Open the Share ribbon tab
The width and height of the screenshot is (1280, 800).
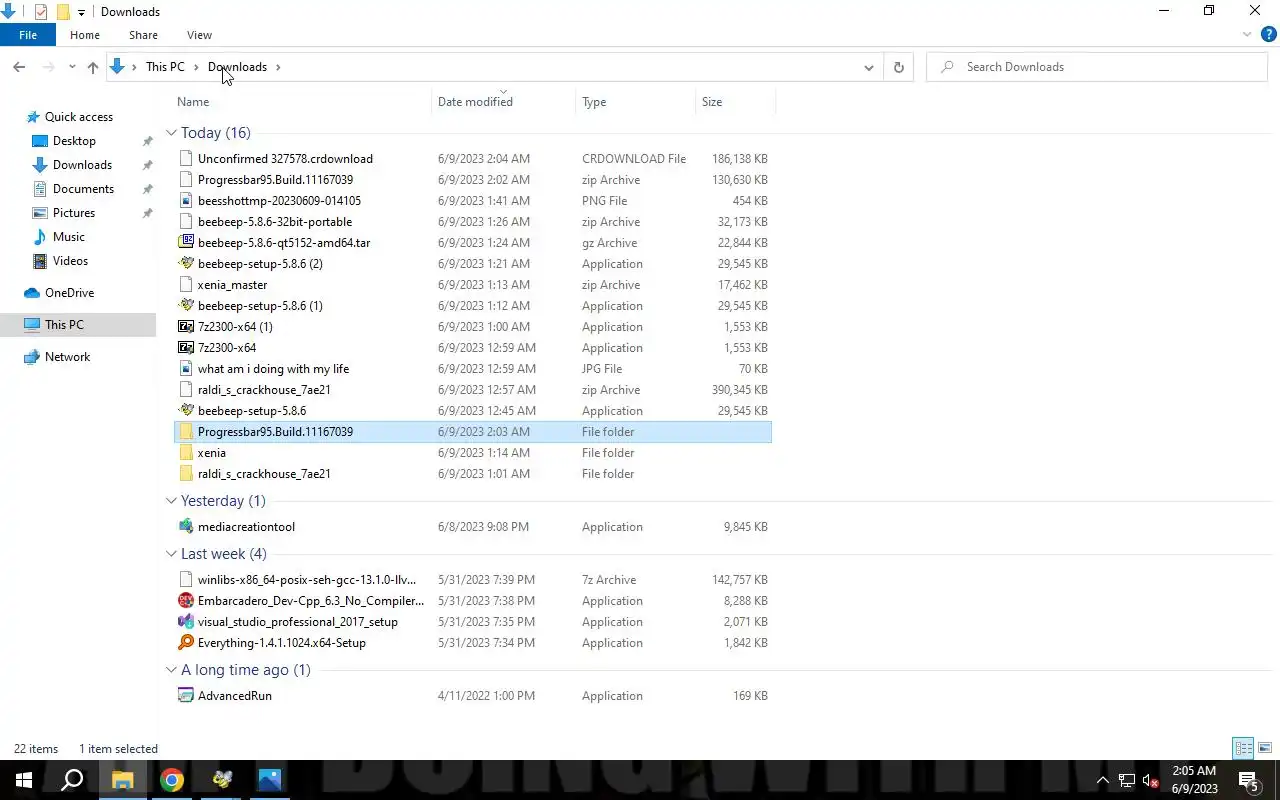tap(143, 35)
